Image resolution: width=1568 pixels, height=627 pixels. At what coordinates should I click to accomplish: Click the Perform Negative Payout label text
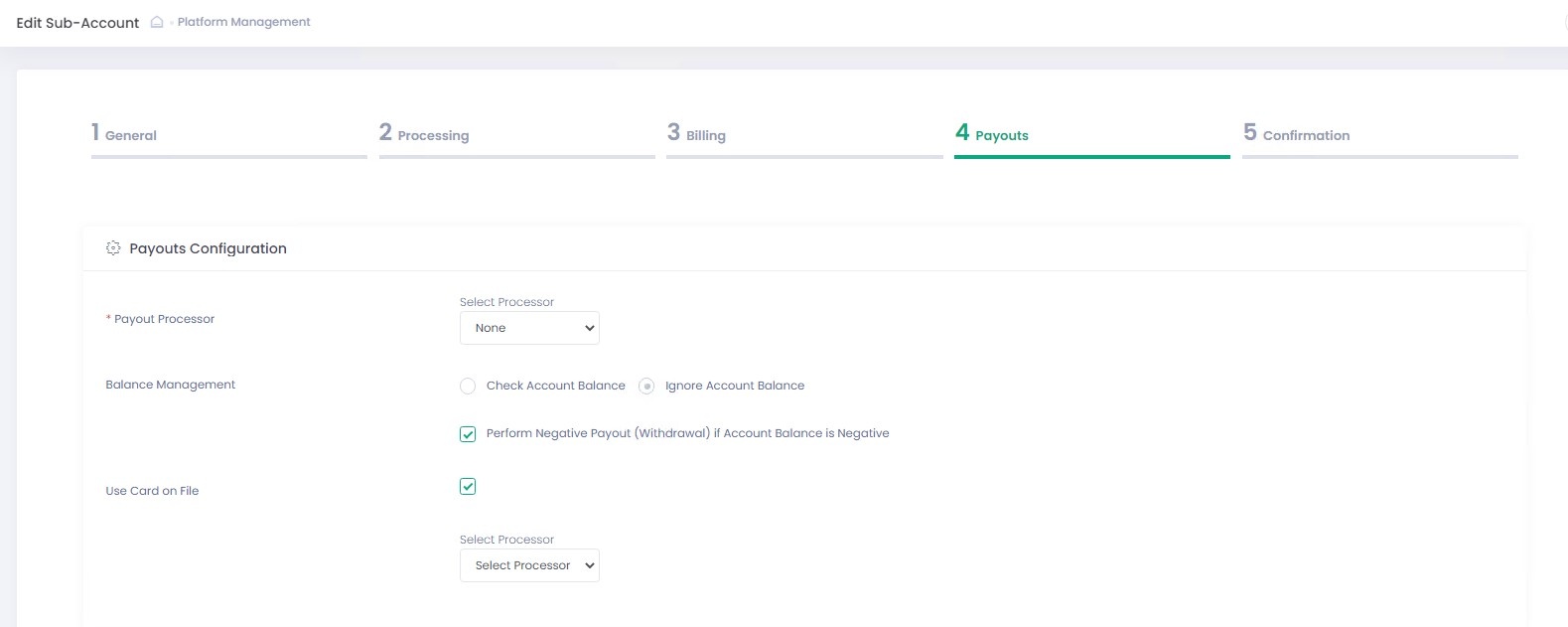pyautogui.click(x=687, y=433)
